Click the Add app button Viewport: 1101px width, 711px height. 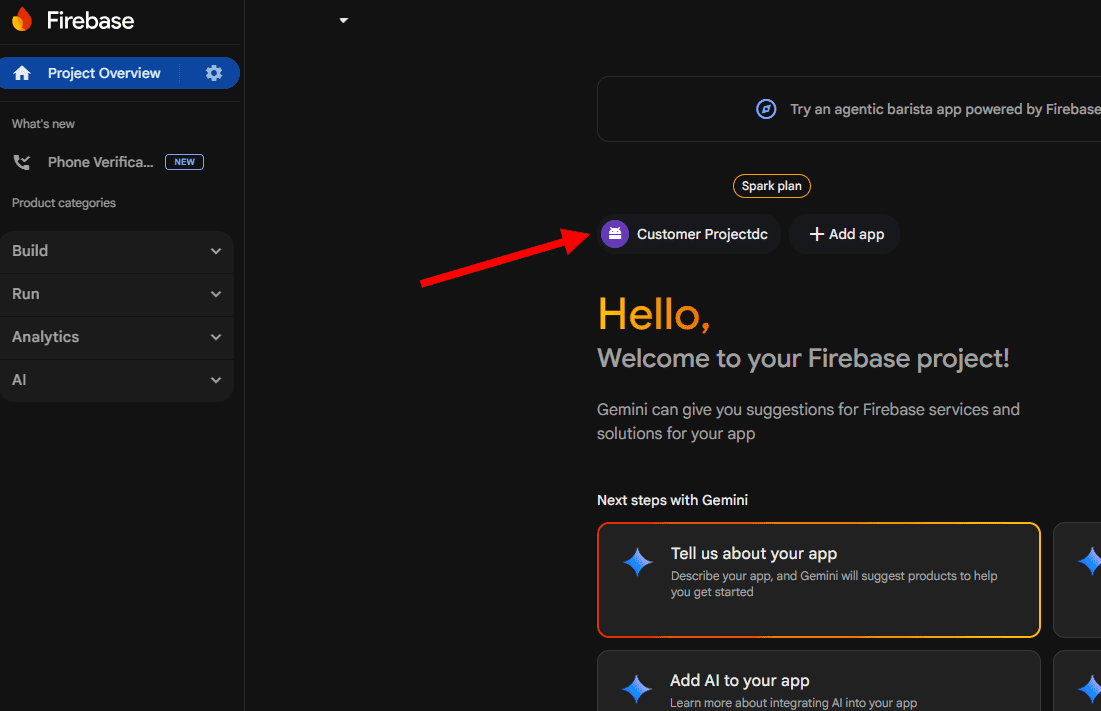click(845, 234)
